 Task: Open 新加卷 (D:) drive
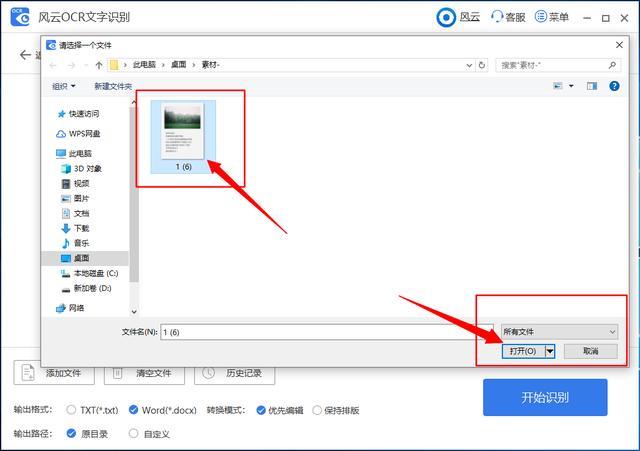(x=87, y=288)
